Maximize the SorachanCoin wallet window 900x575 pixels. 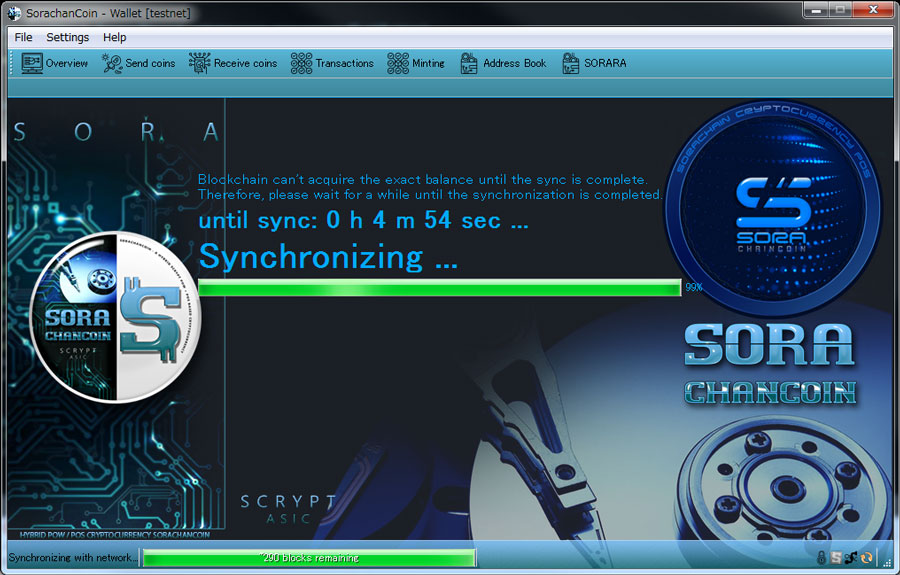tap(840, 10)
